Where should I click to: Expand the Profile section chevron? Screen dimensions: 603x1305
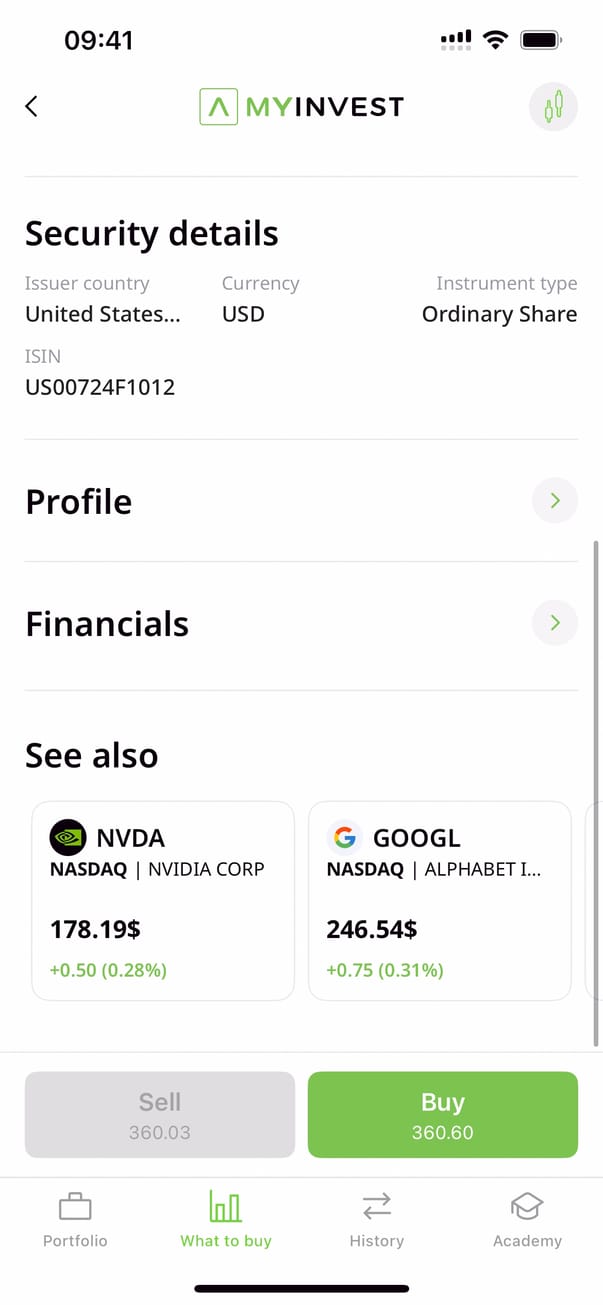click(555, 500)
